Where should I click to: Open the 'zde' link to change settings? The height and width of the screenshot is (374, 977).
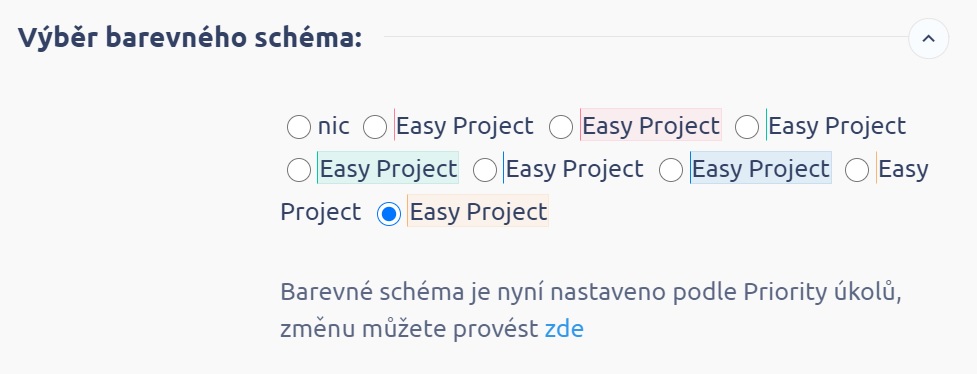[x=564, y=328]
